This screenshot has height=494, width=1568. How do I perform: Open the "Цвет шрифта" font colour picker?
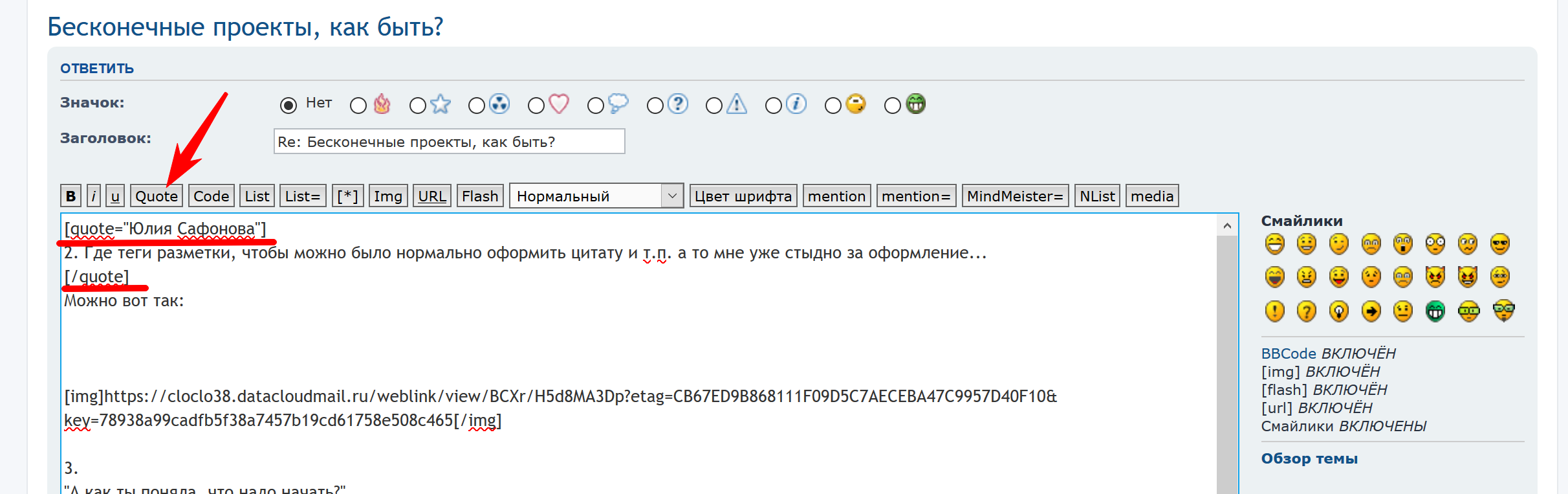coord(743,196)
